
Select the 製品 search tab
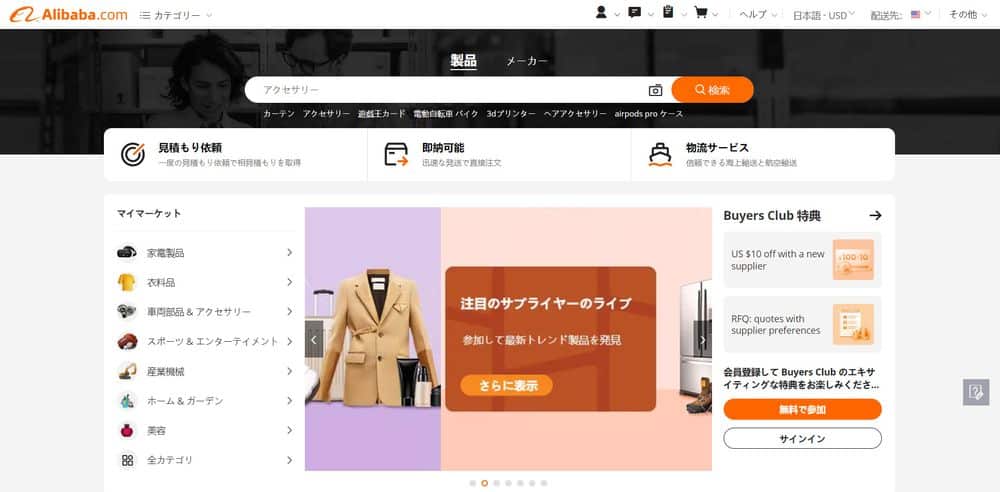click(463, 61)
